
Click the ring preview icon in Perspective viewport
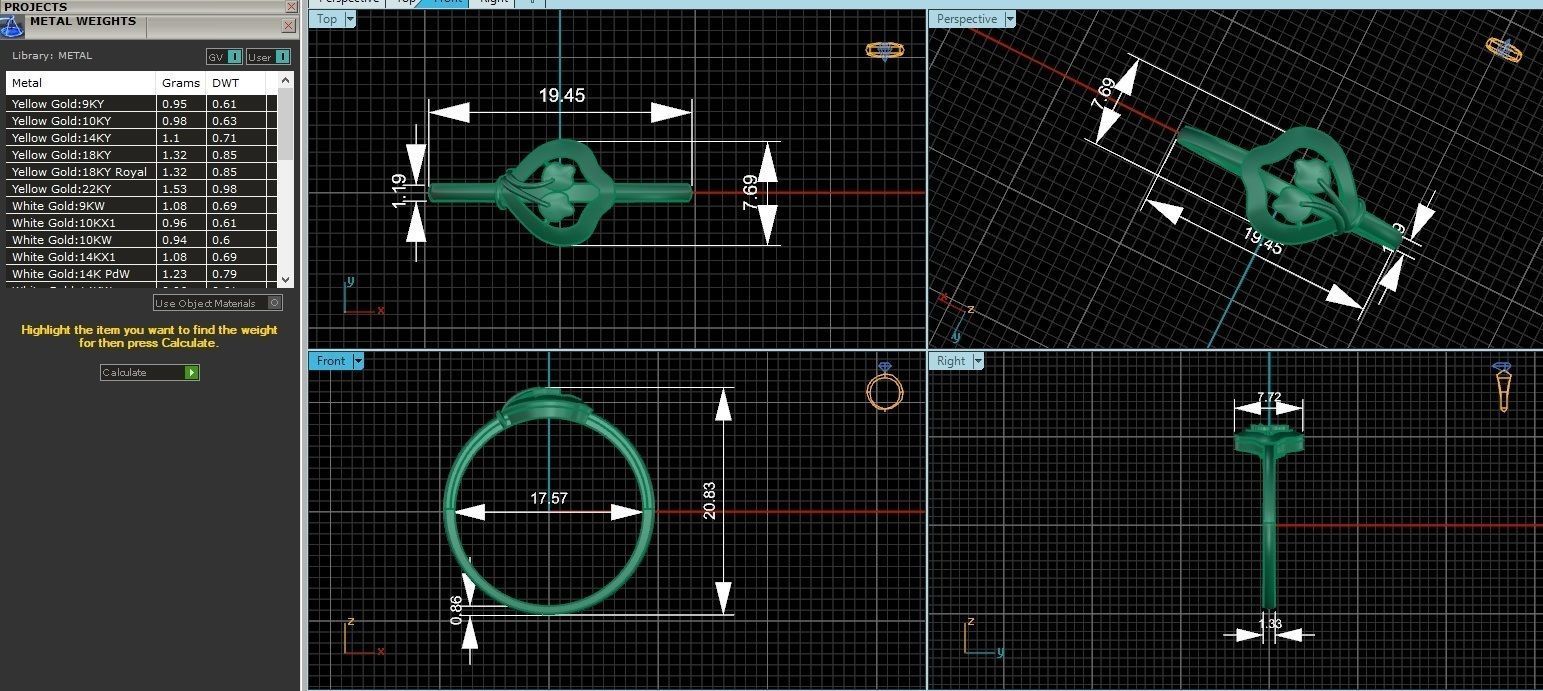coord(1504,49)
